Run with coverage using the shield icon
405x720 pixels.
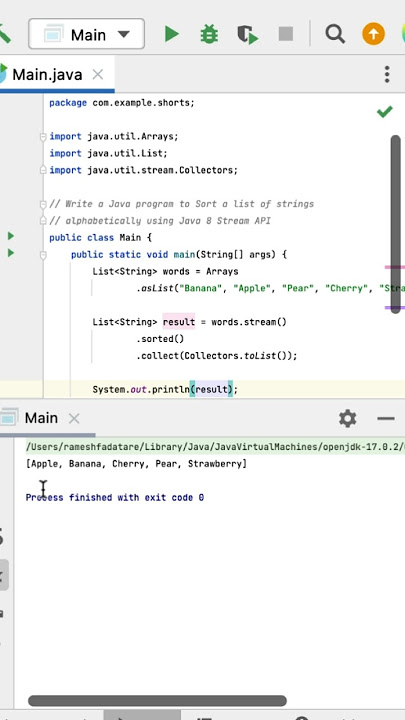pyautogui.click(x=248, y=34)
